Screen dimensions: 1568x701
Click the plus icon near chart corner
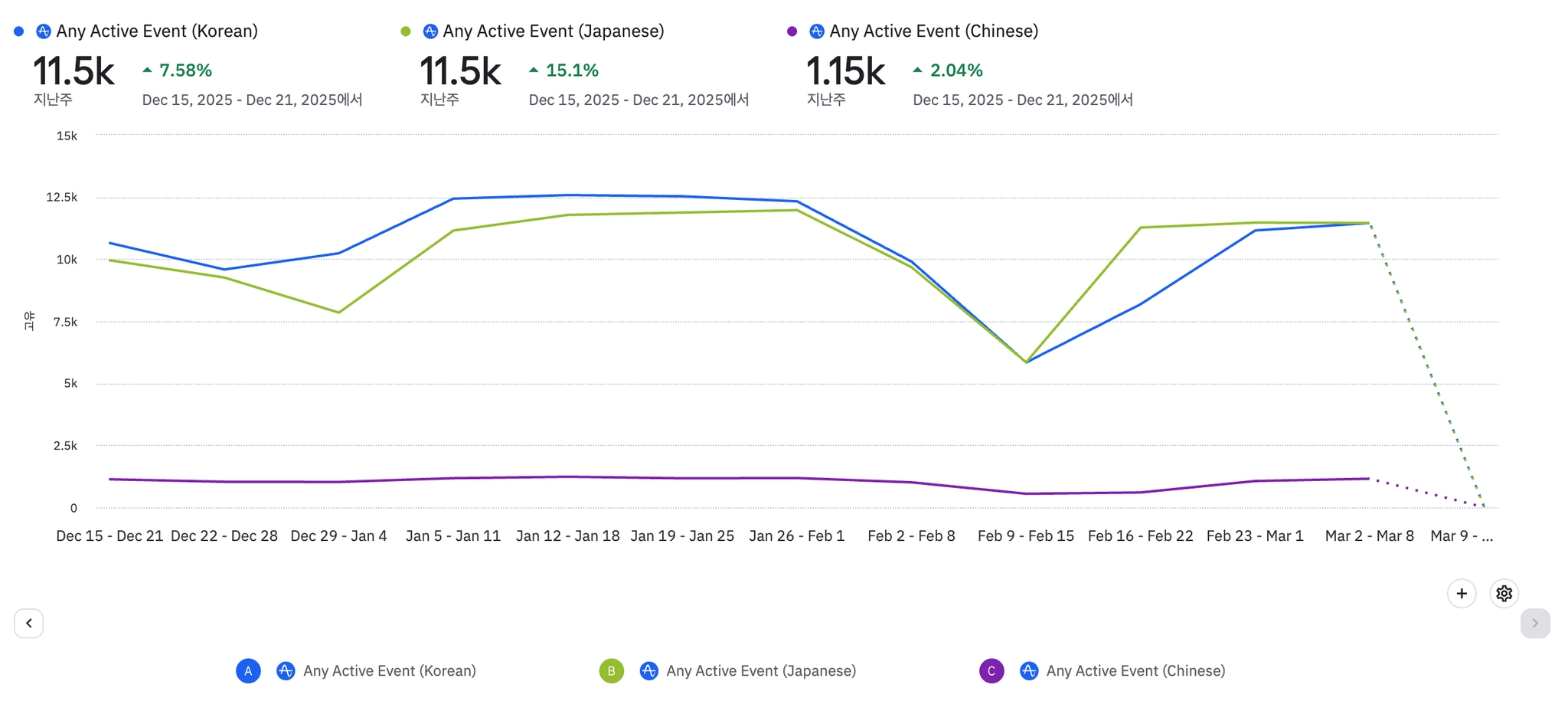click(x=1462, y=594)
